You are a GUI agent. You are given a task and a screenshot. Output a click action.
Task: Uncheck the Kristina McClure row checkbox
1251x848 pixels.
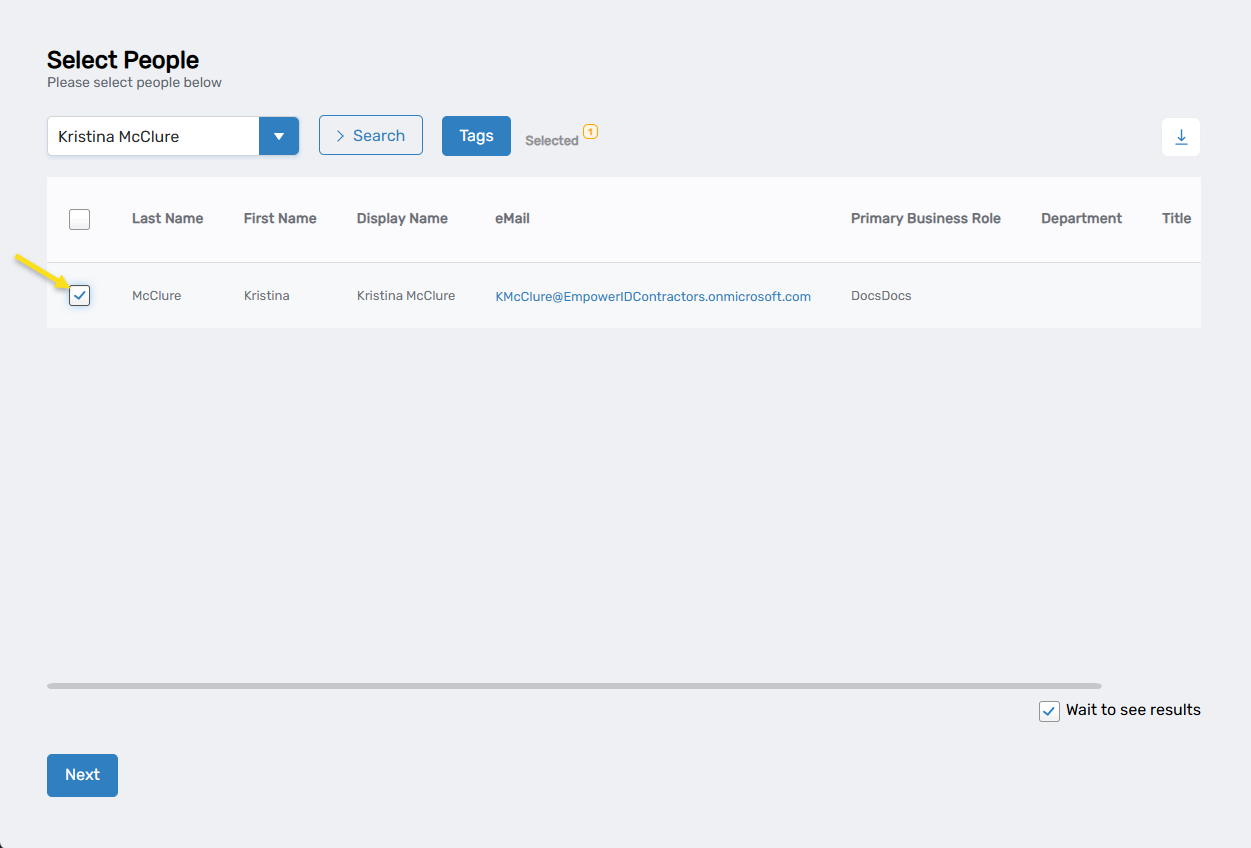tap(80, 295)
